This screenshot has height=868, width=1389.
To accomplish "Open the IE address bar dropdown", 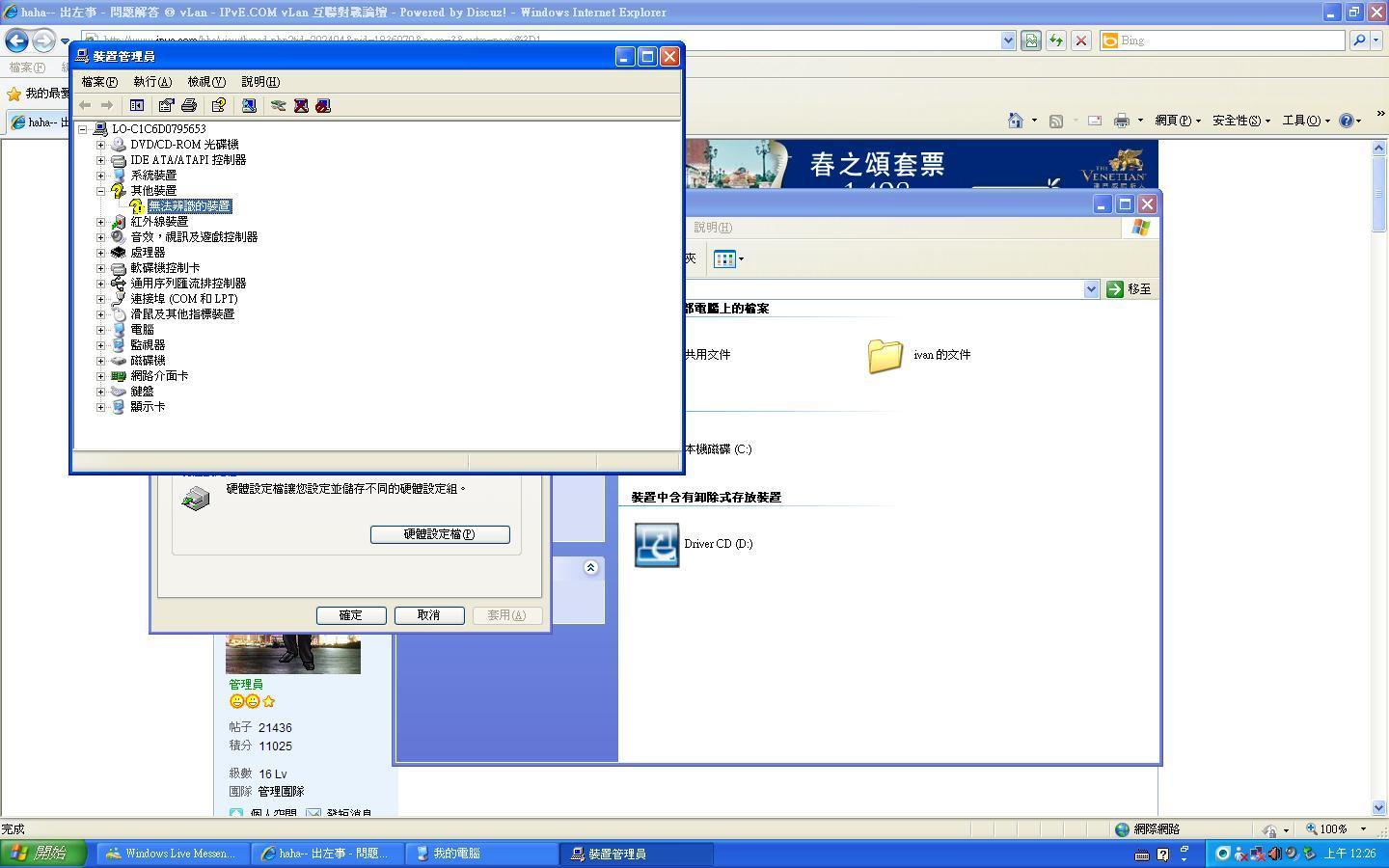I will (x=1008, y=41).
